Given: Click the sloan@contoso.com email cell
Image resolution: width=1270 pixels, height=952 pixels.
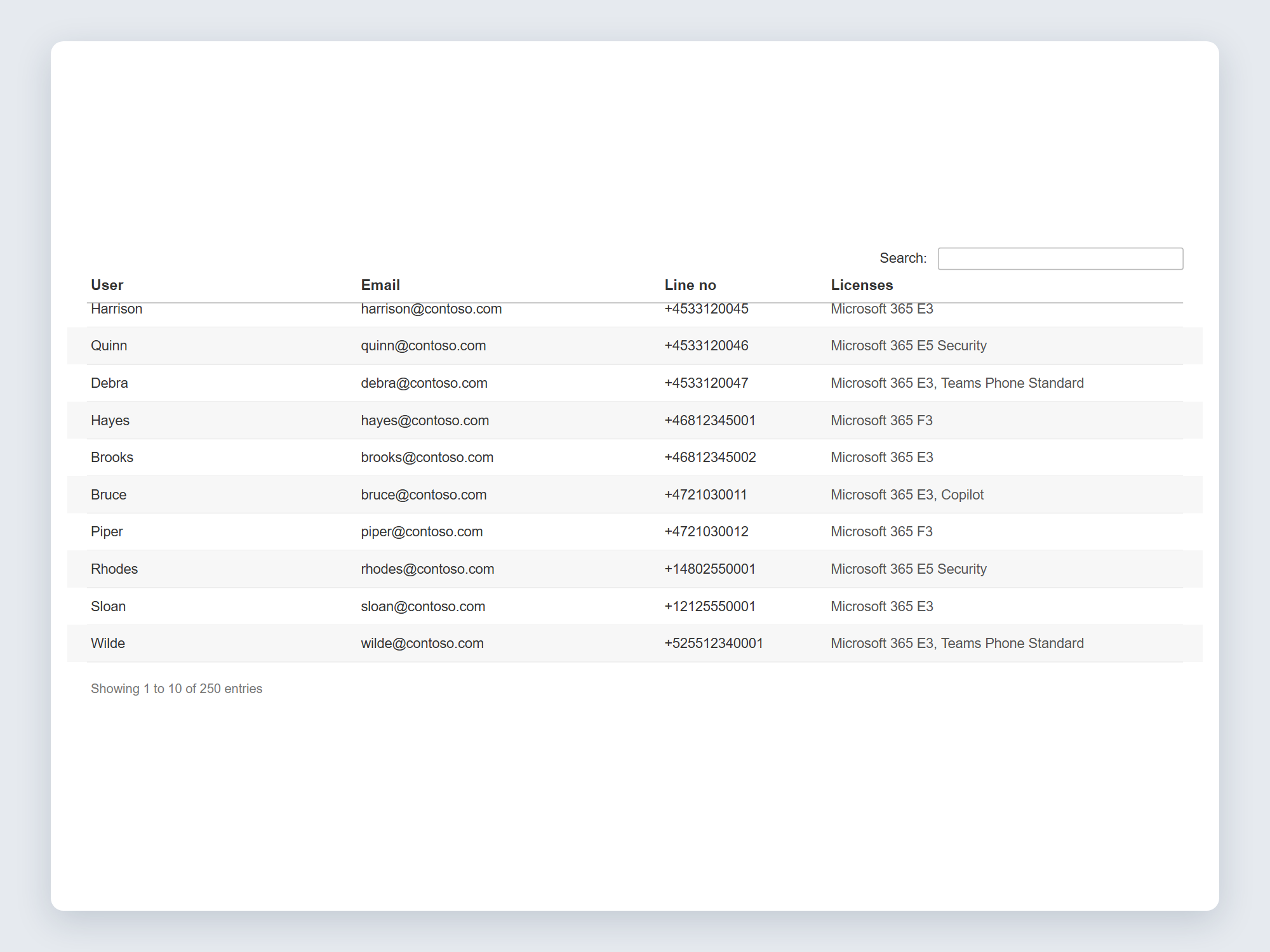Looking at the screenshot, I should click(x=423, y=607).
